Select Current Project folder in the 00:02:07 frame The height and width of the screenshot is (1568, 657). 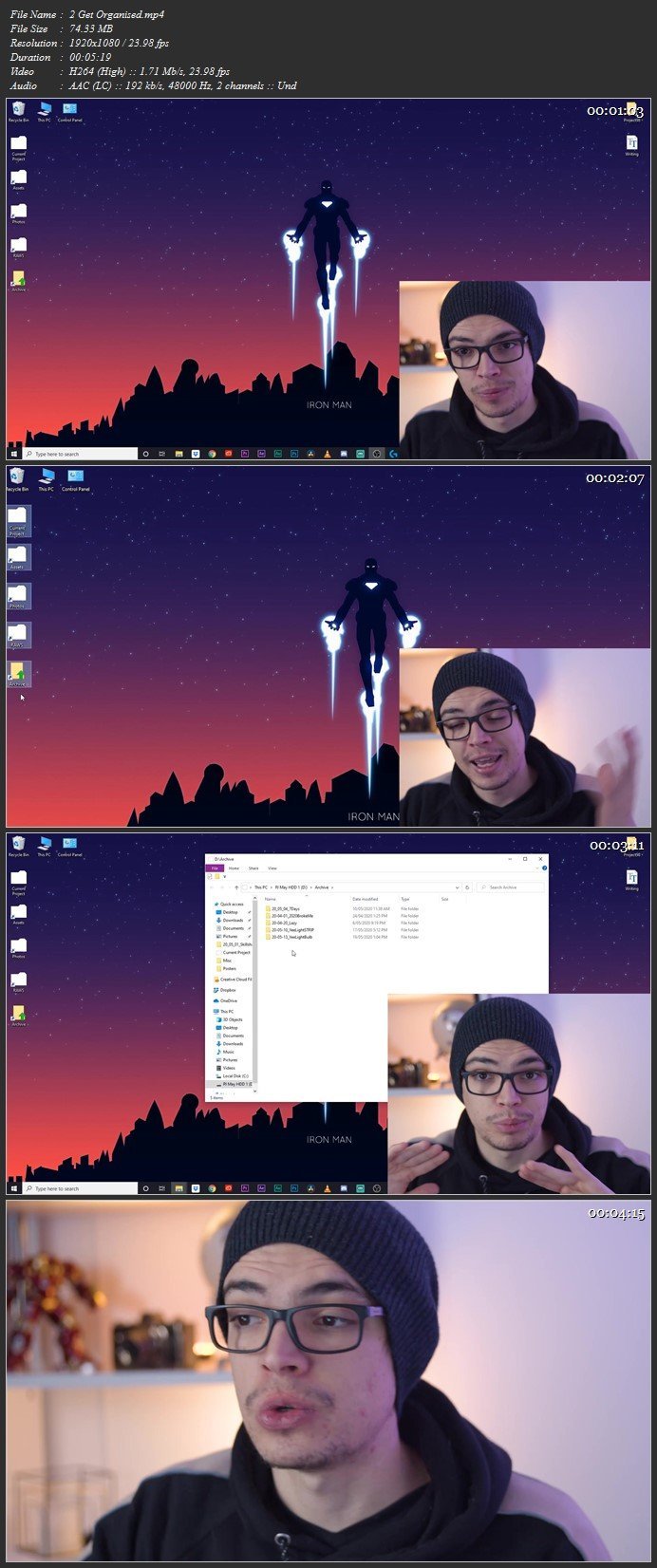pos(18,521)
